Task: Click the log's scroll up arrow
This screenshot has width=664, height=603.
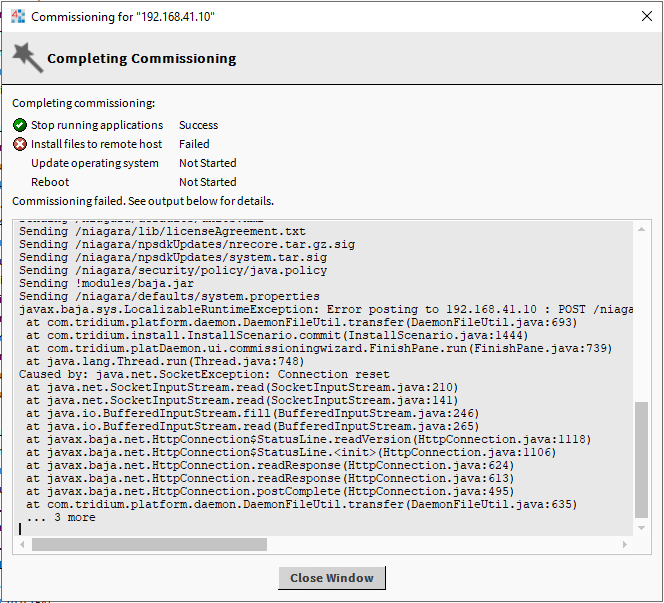Action: [x=641, y=230]
